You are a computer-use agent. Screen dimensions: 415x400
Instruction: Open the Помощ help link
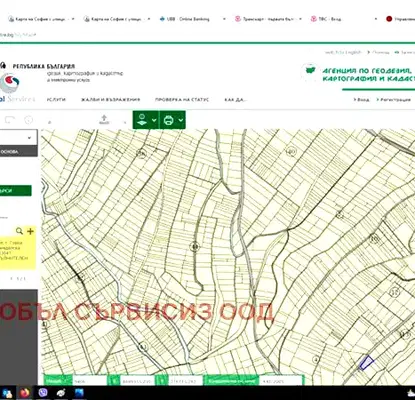pos(380,52)
